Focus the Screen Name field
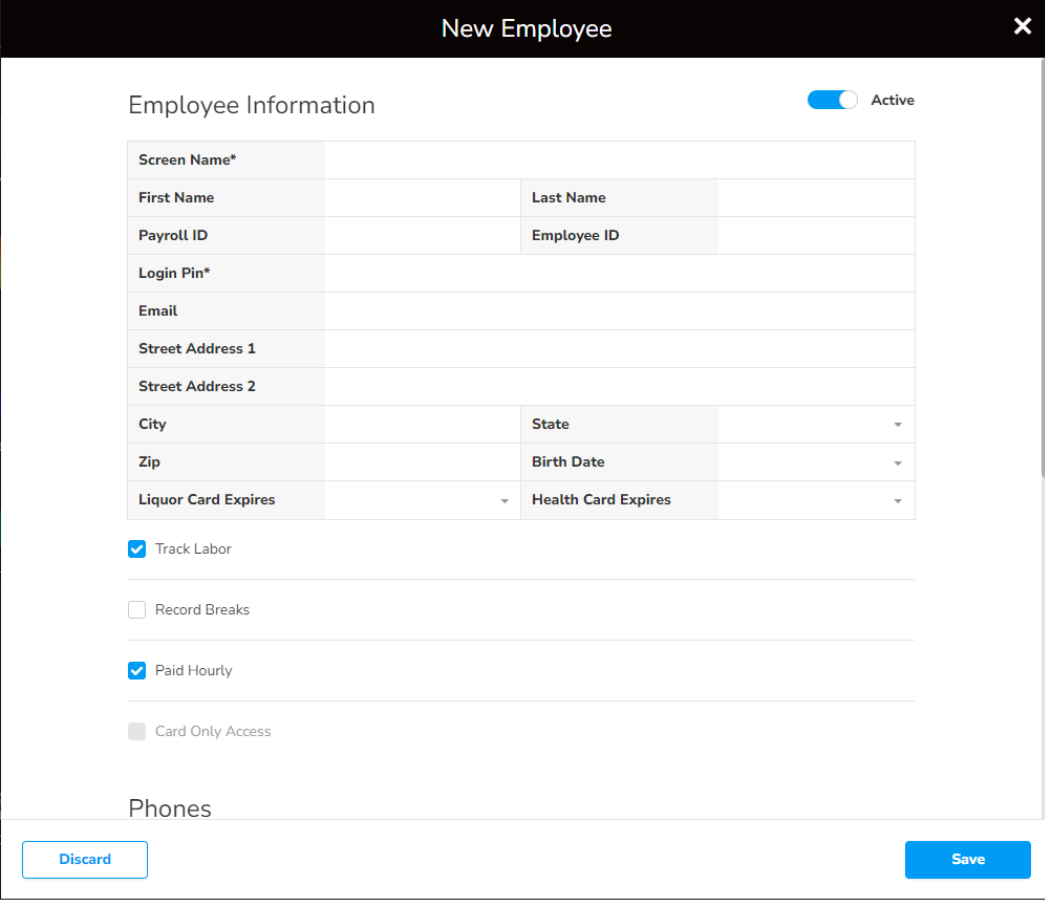Image resolution: width=1045 pixels, height=900 pixels. point(619,160)
